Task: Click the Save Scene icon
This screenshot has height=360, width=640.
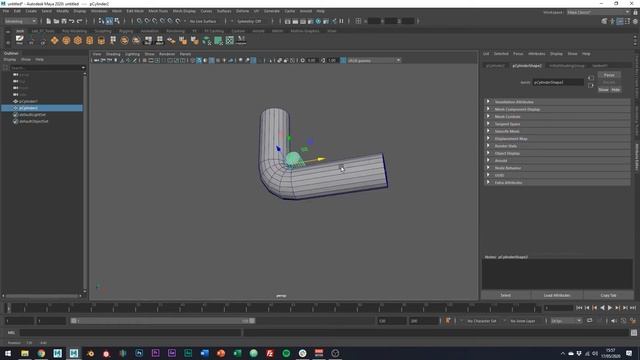Action: (64, 21)
